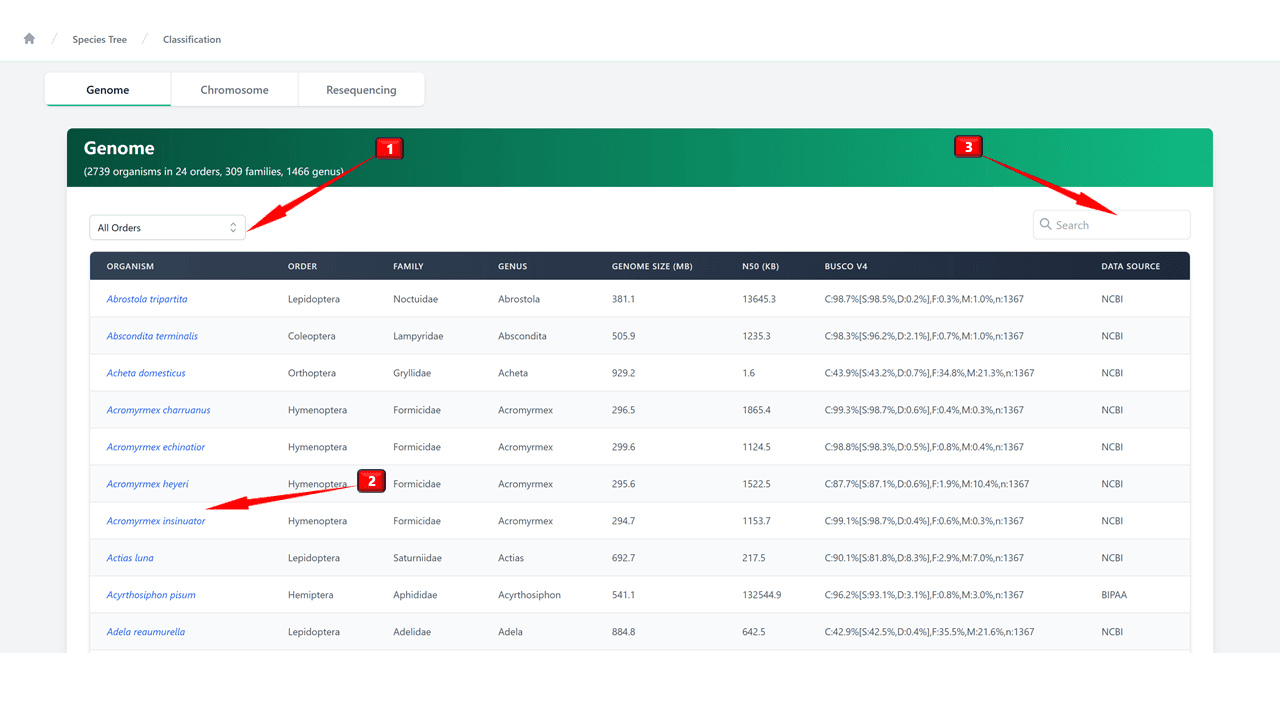The image size is (1280, 720).
Task: Switch to the Chromosome tab
Action: pyautogui.click(x=234, y=90)
